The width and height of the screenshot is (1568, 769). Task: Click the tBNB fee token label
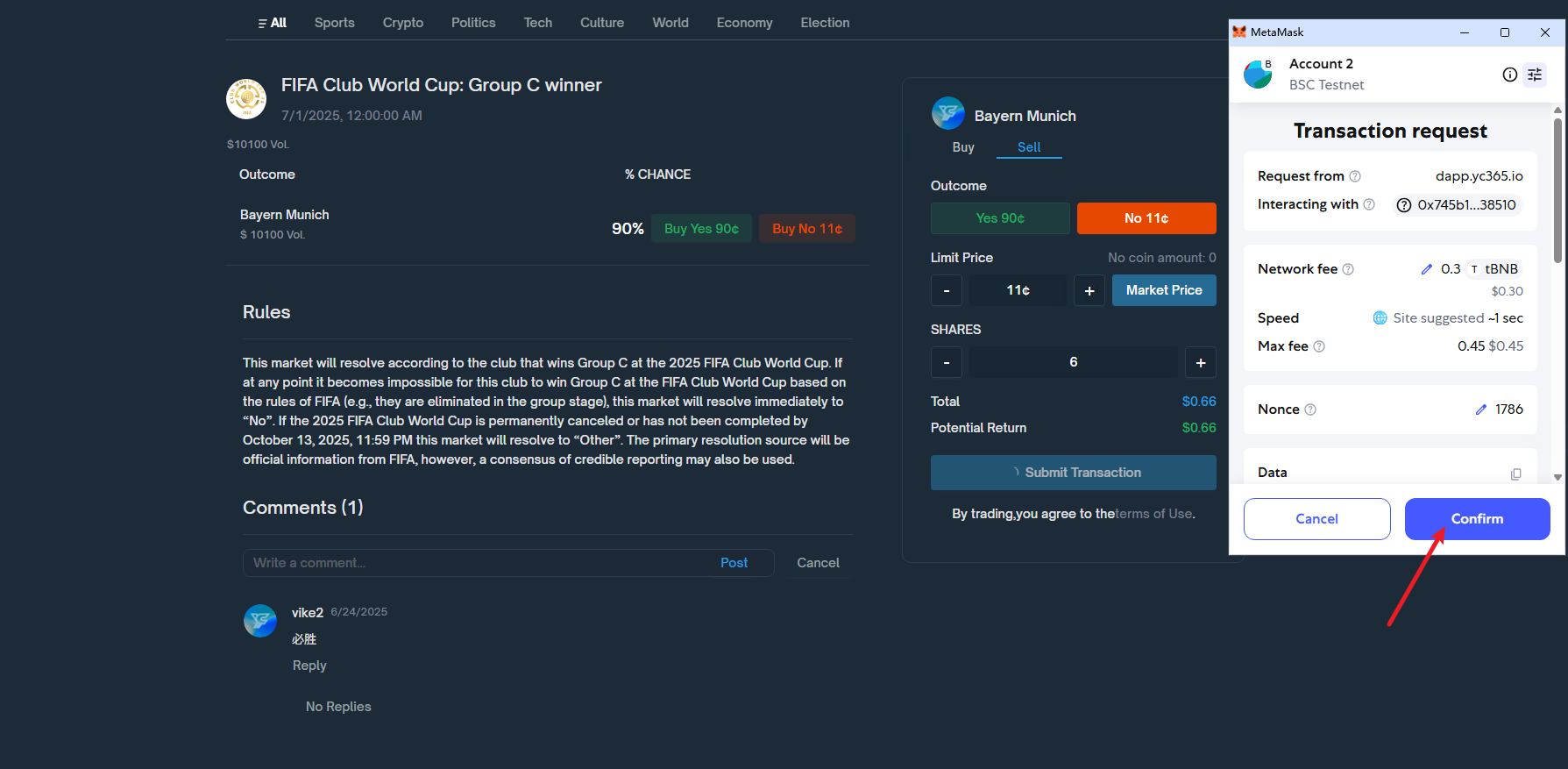tap(1494, 269)
